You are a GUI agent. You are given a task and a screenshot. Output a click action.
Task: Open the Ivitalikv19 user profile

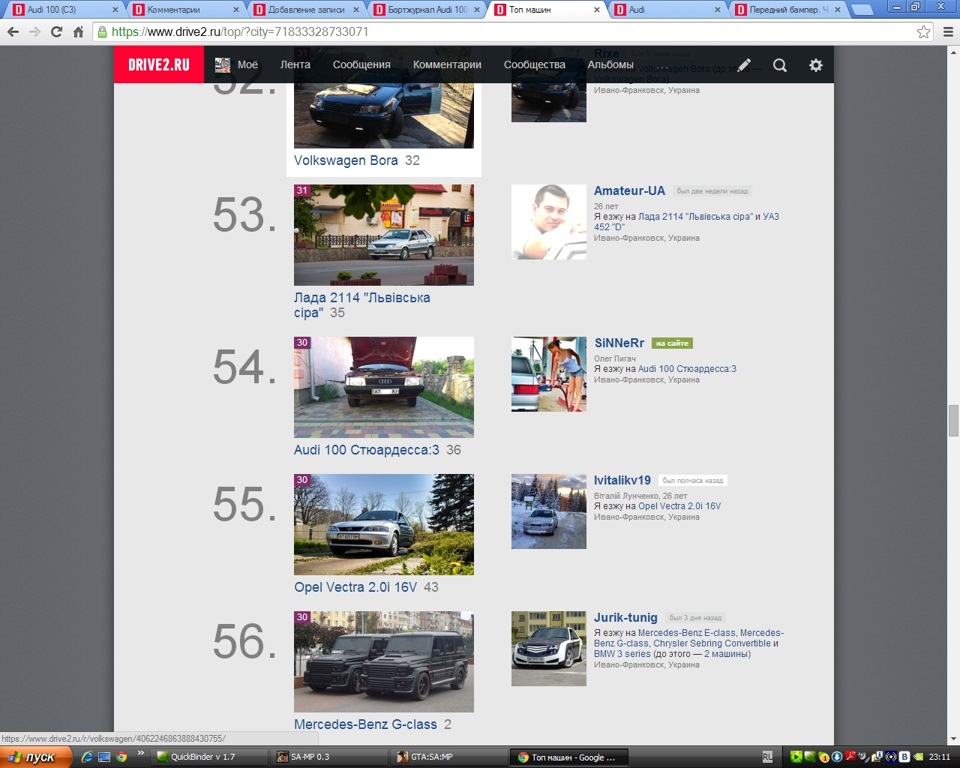click(622, 480)
